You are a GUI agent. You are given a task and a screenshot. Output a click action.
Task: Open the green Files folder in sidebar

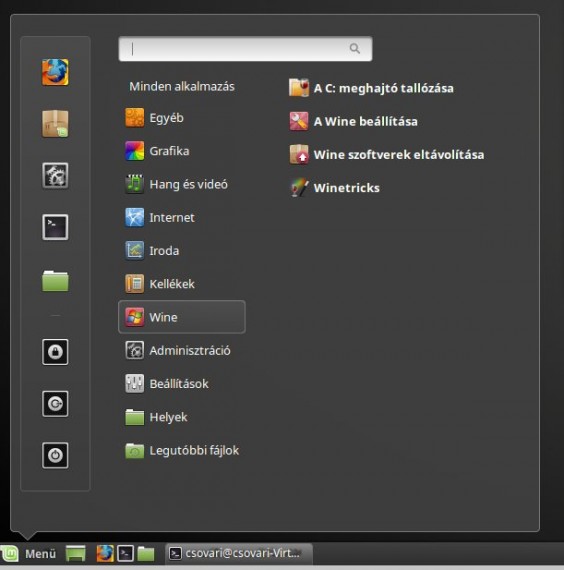point(55,281)
